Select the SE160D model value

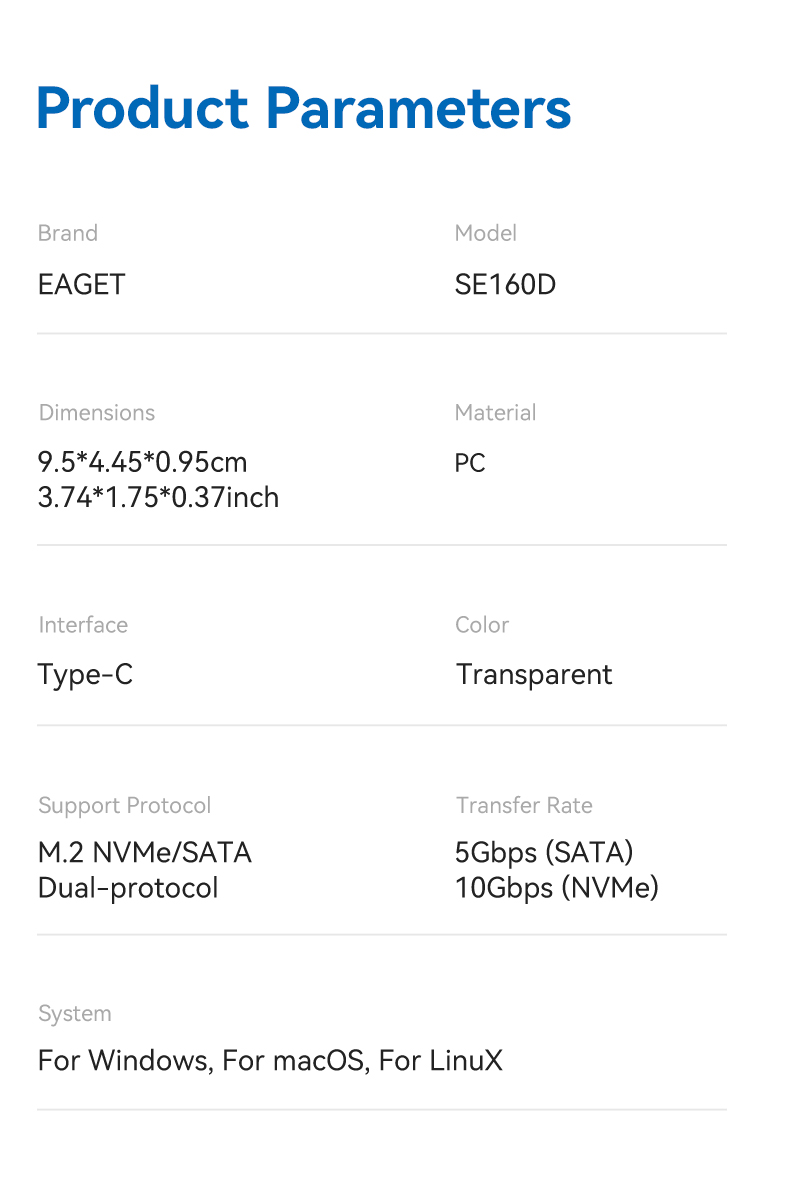pos(505,285)
